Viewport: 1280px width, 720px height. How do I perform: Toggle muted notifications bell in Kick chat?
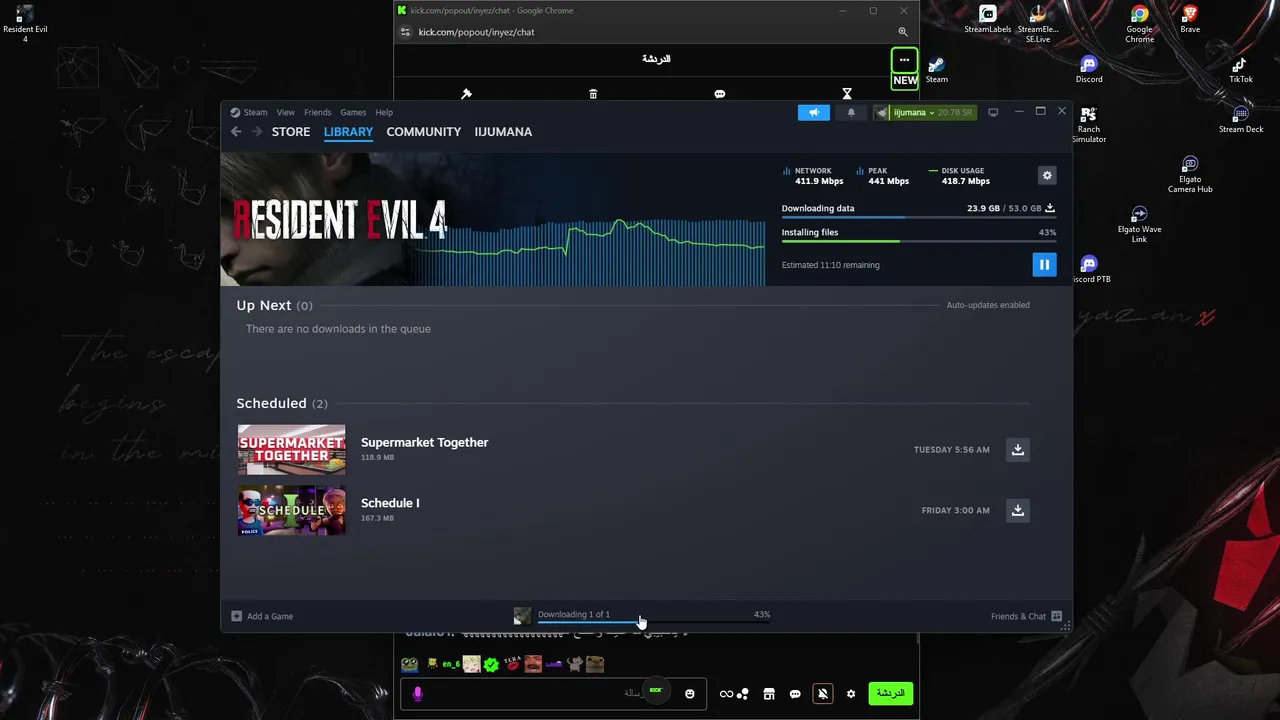point(822,694)
